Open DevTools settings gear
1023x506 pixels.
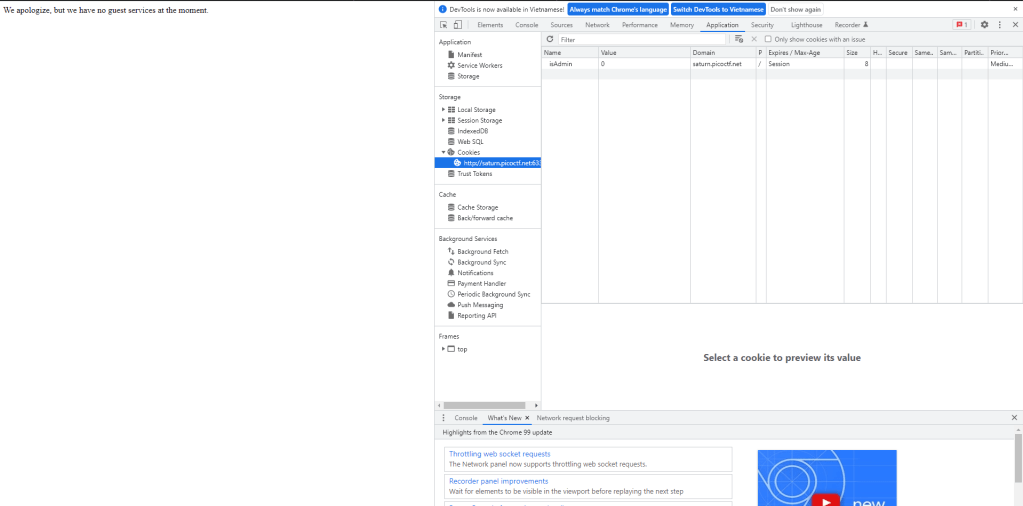pos(984,24)
